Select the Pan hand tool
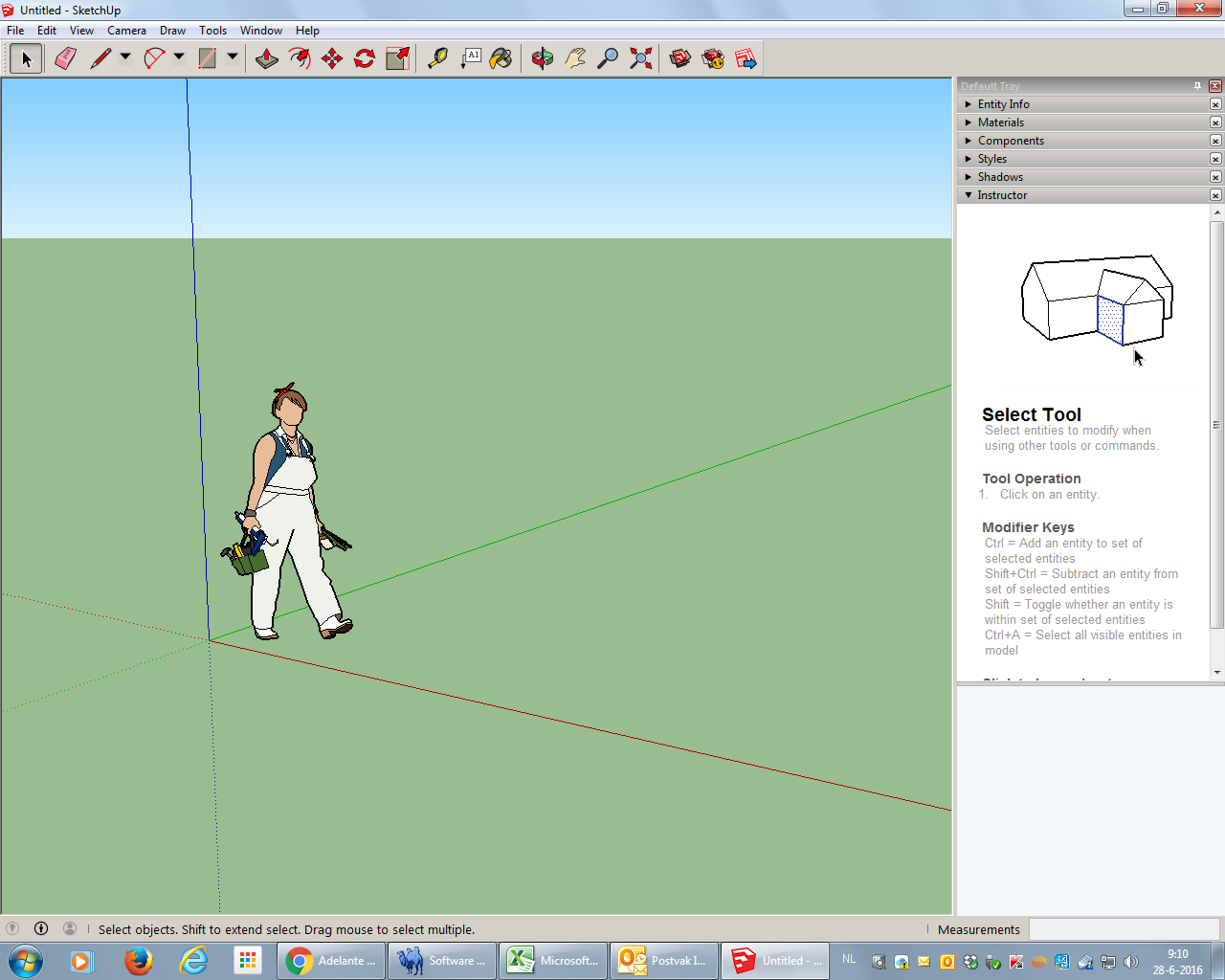Viewport: 1225px width, 980px height. tap(575, 59)
